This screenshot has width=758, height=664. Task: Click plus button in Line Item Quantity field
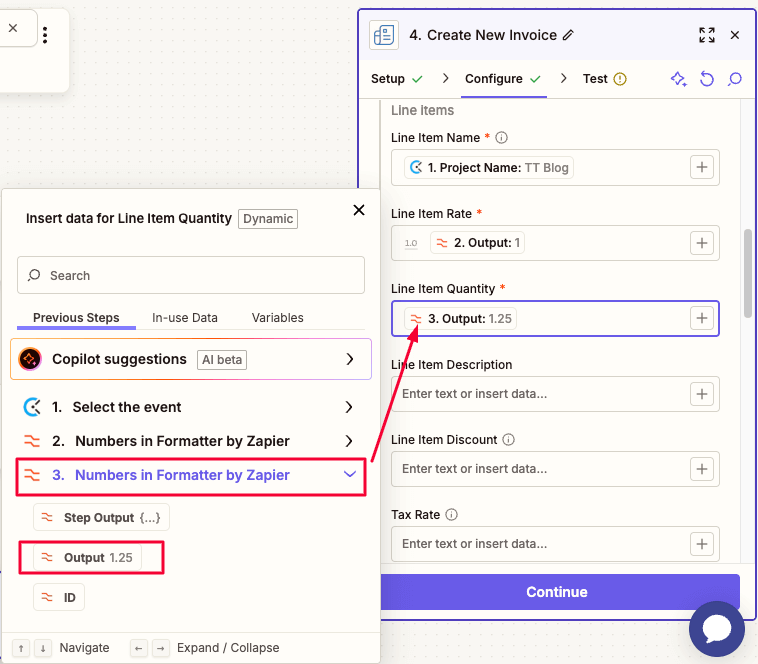702,318
